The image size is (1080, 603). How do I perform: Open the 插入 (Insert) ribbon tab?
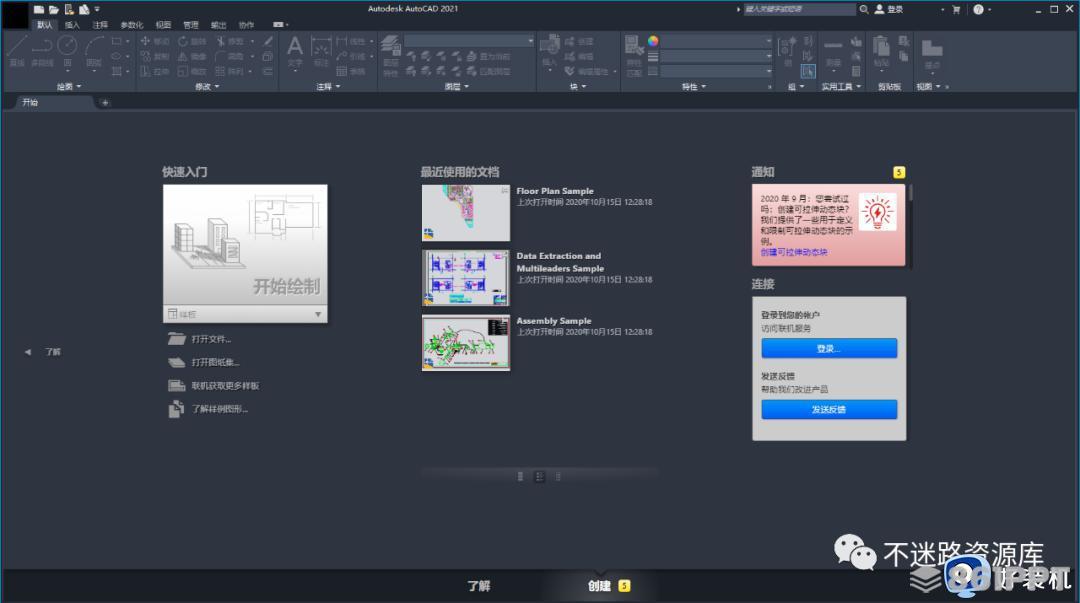point(72,25)
